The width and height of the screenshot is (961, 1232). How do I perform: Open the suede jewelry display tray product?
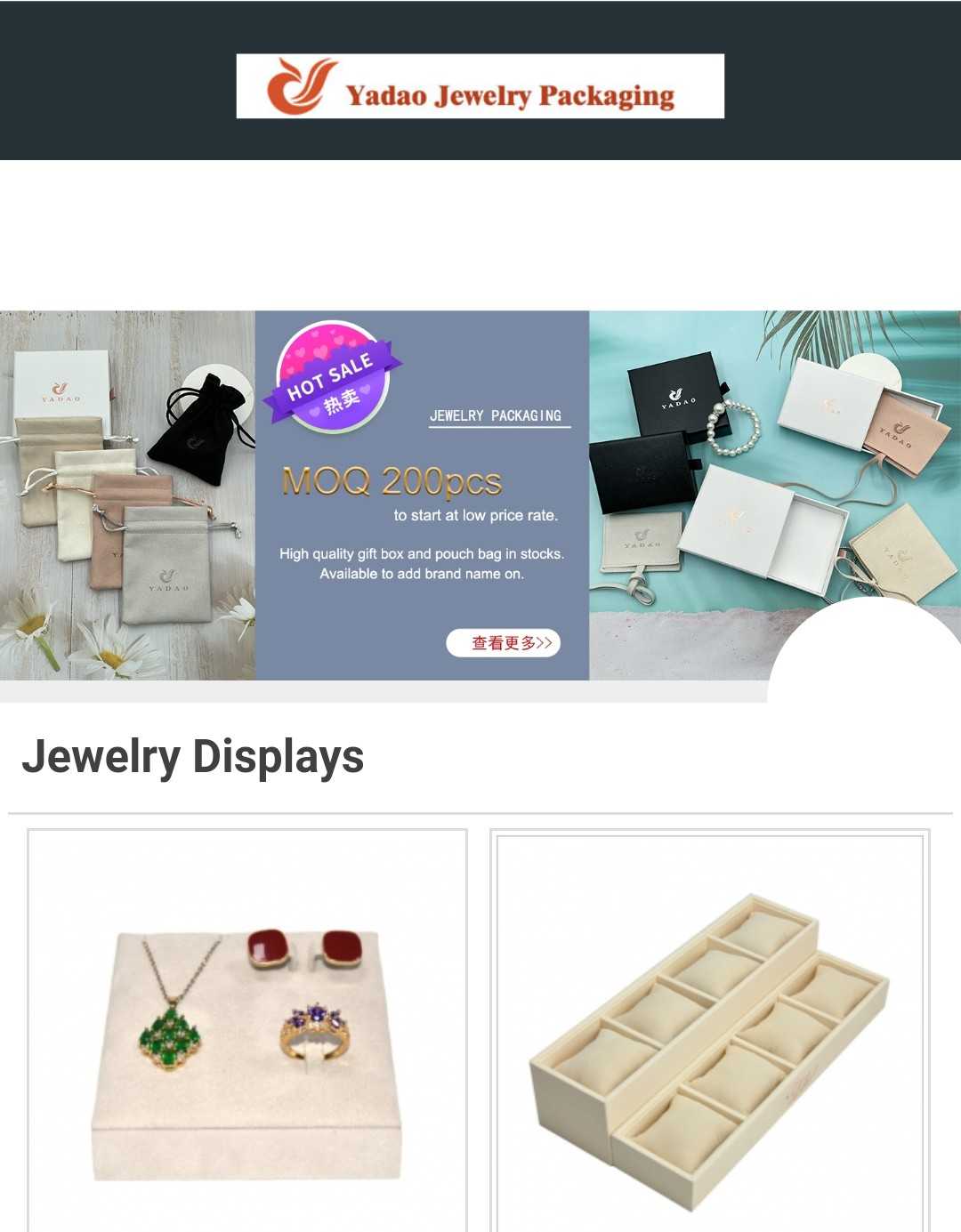pos(247,1030)
